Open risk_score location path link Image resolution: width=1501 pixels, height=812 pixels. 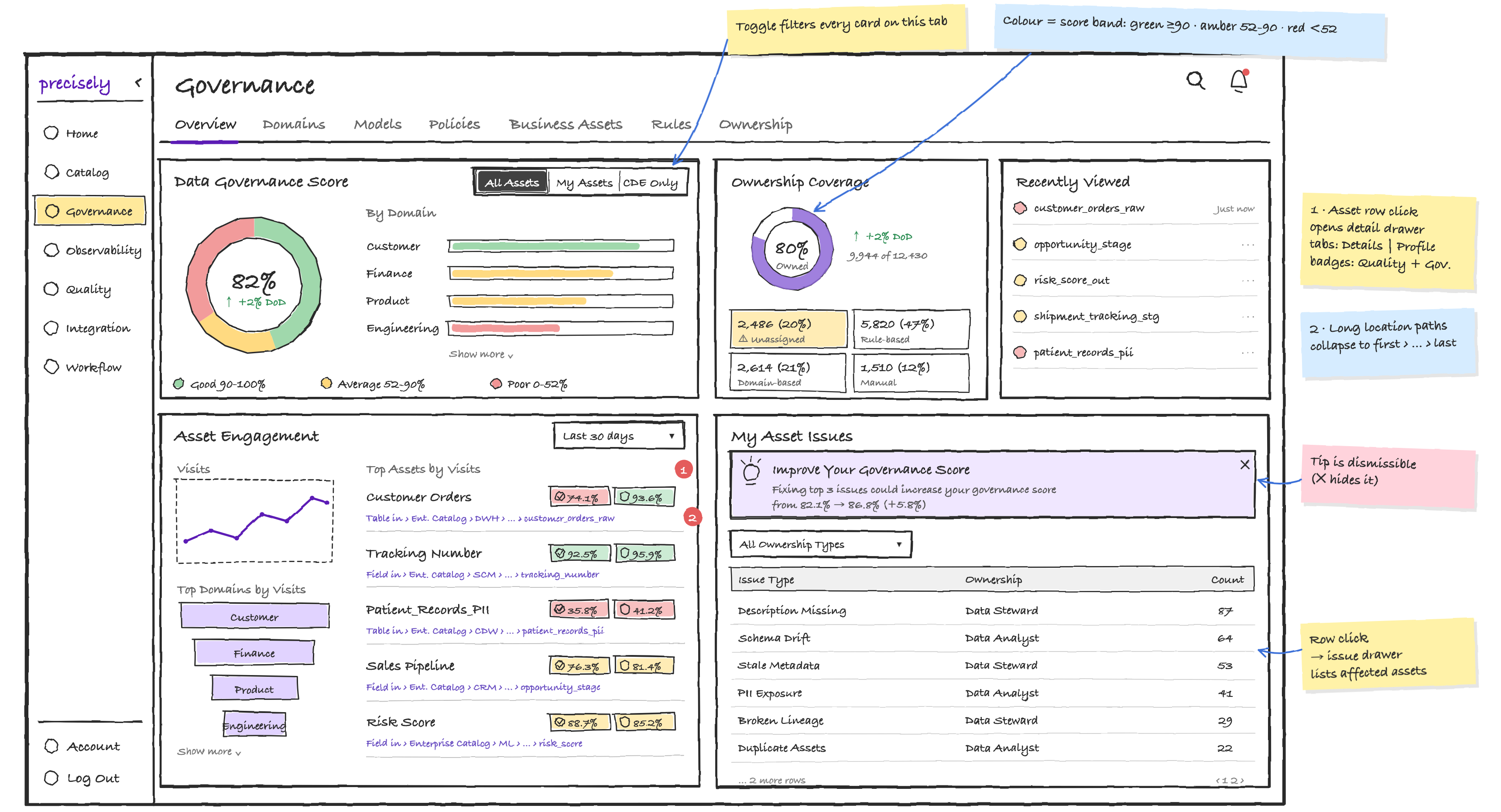coord(474,743)
